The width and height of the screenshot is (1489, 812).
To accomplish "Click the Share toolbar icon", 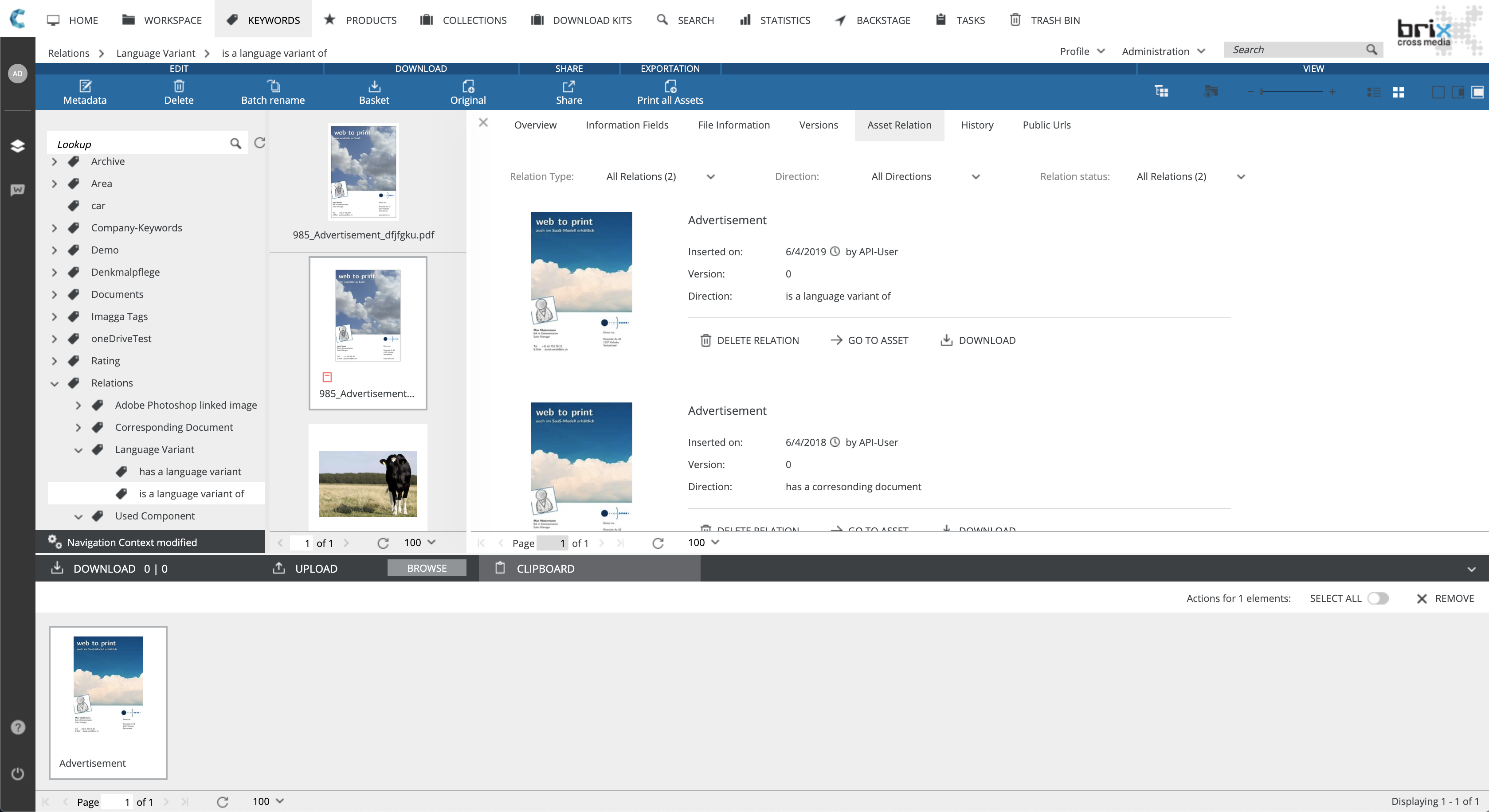I will 569,87.
